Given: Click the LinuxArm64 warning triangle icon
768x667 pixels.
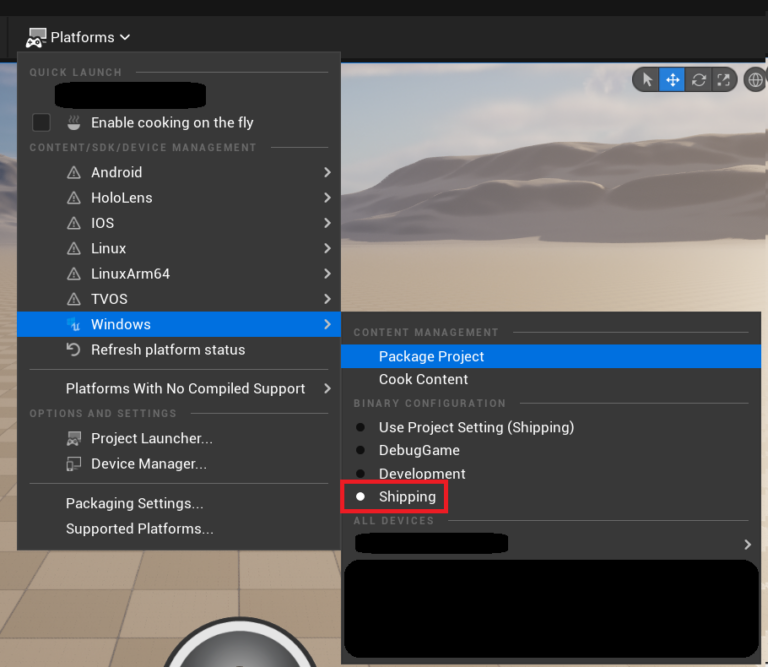Looking at the screenshot, I should pyautogui.click(x=73, y=274).
